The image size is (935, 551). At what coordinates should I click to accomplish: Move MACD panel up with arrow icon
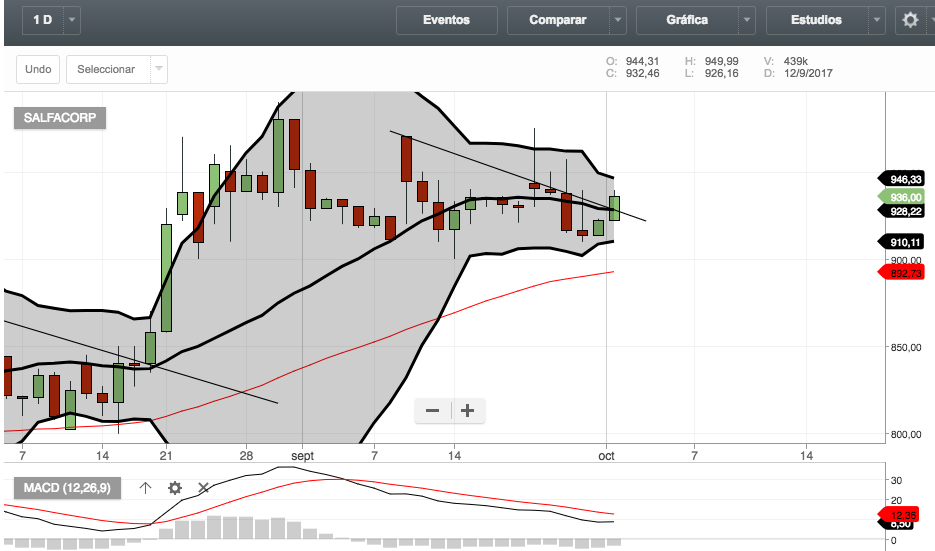point(145,488)
